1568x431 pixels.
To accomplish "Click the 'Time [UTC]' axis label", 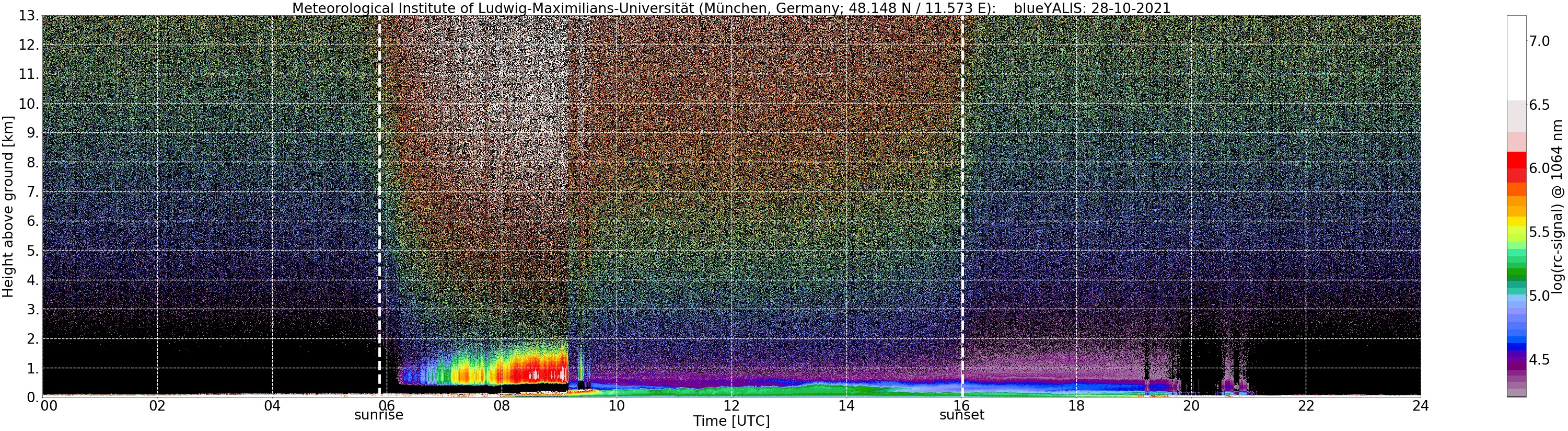I will tap(731, 421).
